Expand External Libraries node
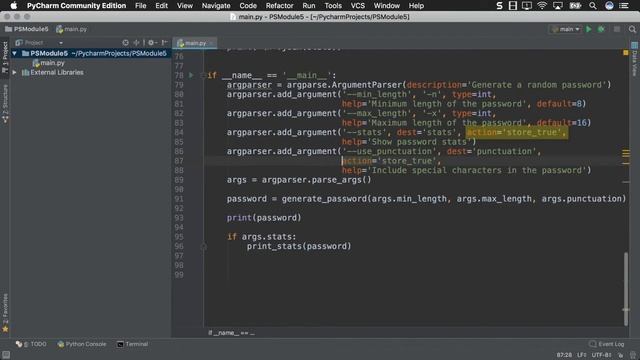This screenshot has height=360, width=640. tap(14, 72)
